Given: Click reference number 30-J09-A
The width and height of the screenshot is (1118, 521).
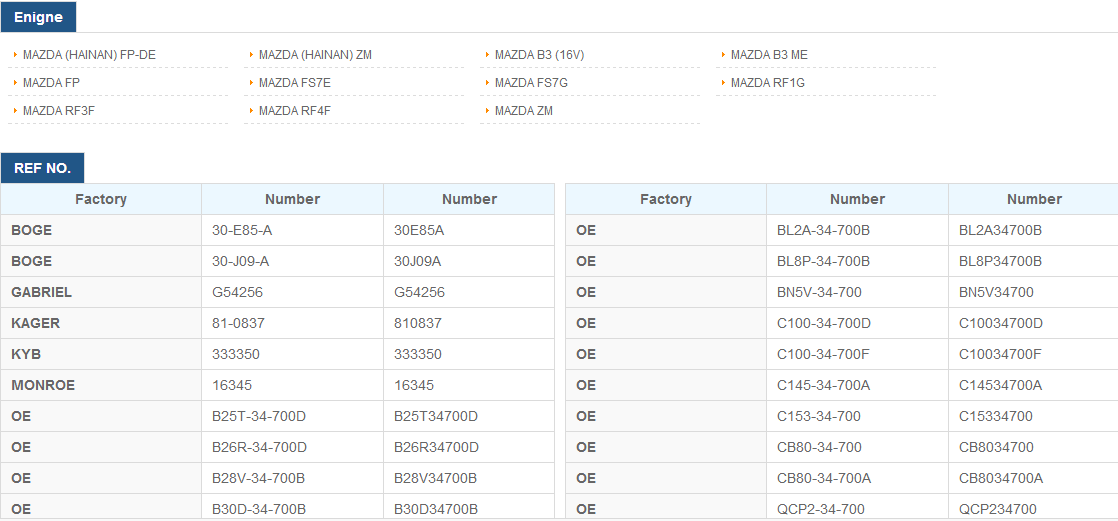Looking at the screenshot, I should pos(241,262).
